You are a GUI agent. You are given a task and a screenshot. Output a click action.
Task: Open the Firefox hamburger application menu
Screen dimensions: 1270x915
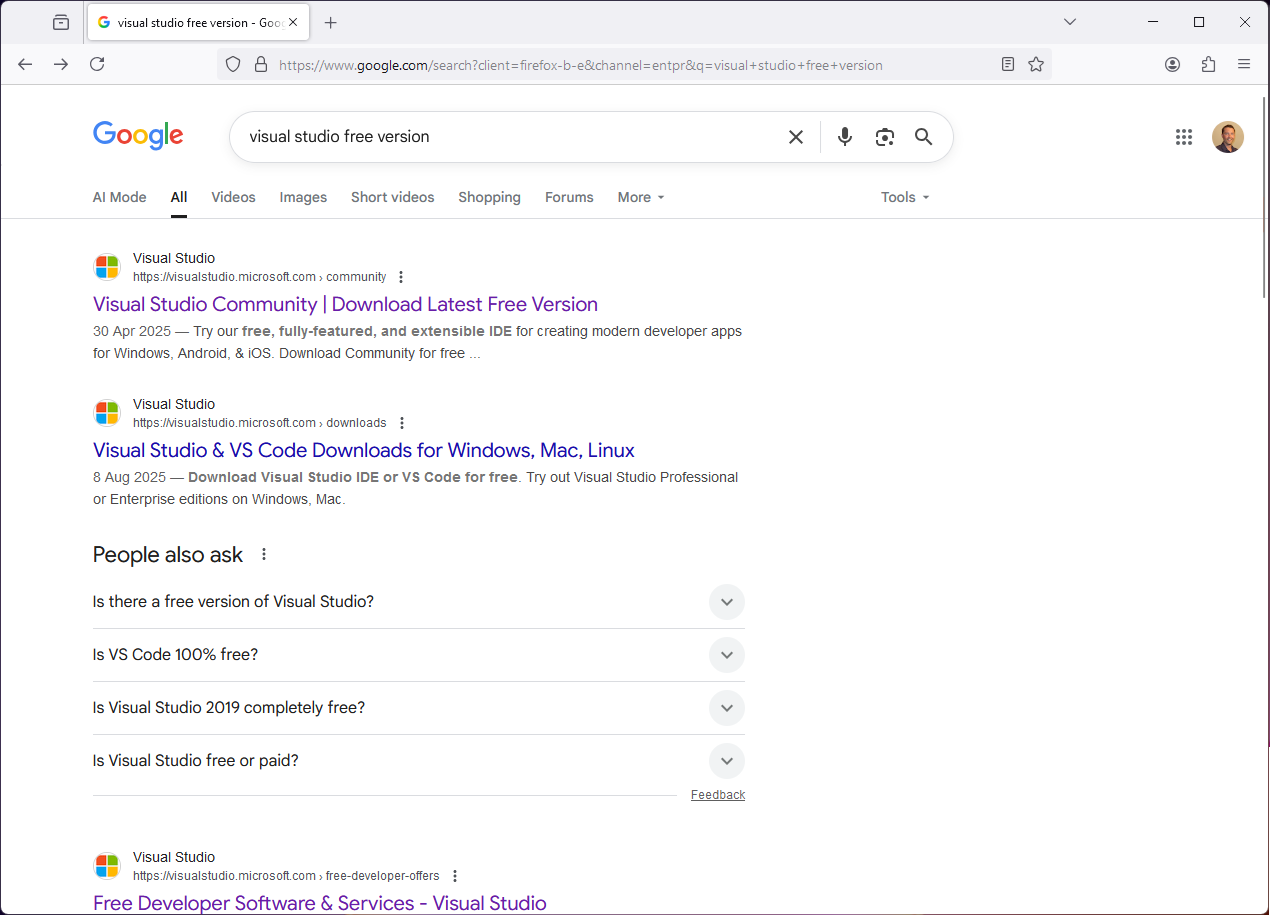(1244, 64)
